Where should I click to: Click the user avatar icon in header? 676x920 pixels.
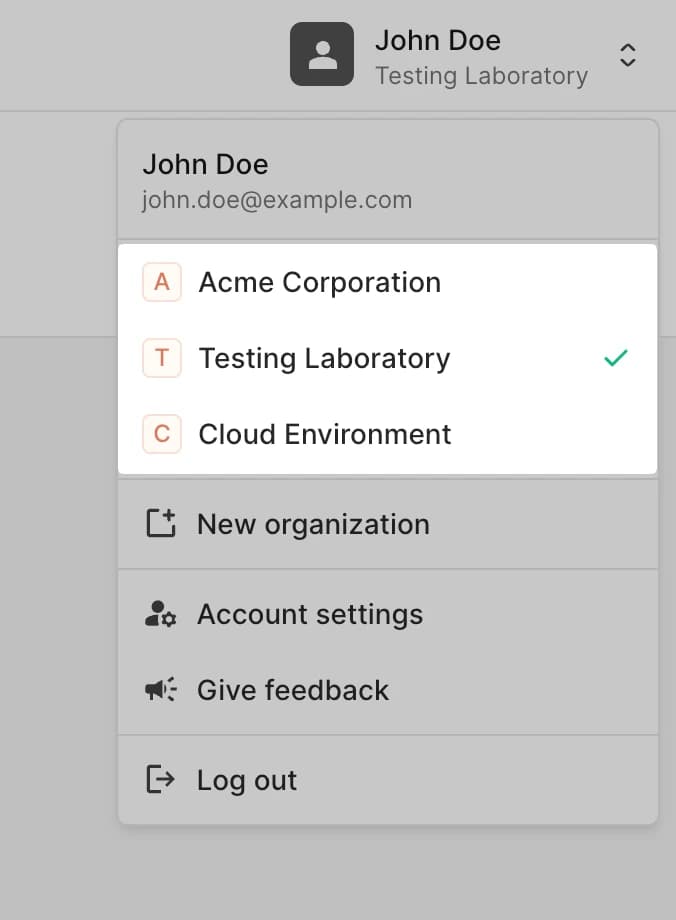coord(321,54)
